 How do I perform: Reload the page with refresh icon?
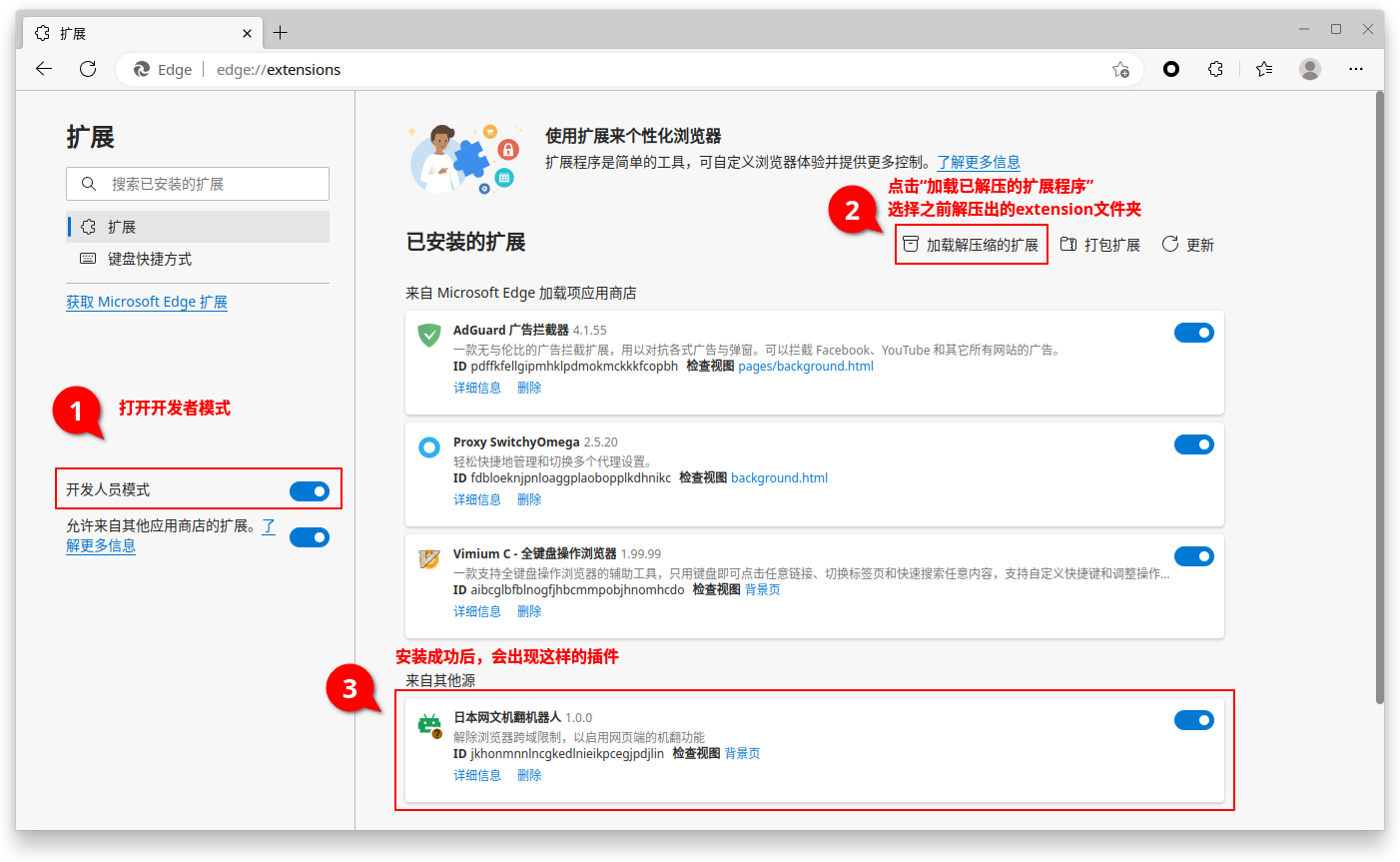coord(88,69)
